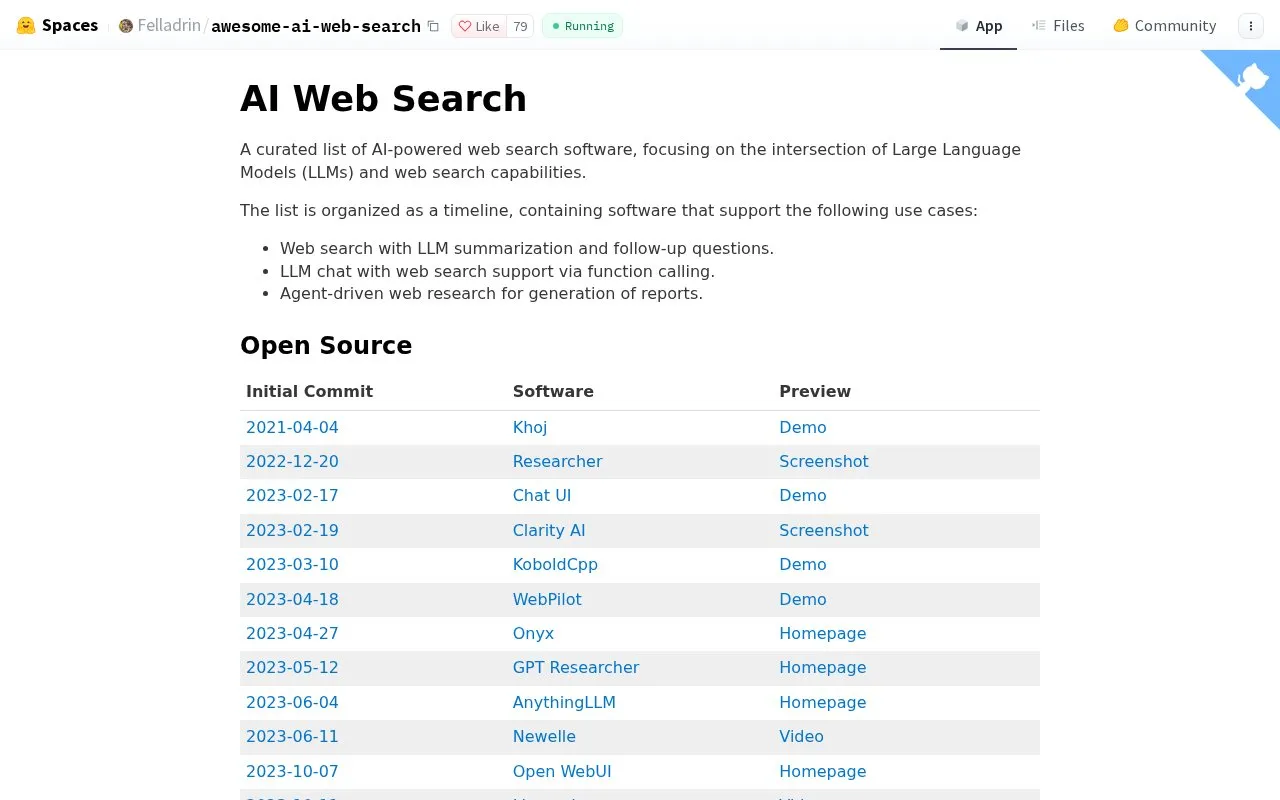Viewport: 1280px width, 800px height.
Task: Open the Hugging Face Spaces logo
Action: click(x=57, y=26)
